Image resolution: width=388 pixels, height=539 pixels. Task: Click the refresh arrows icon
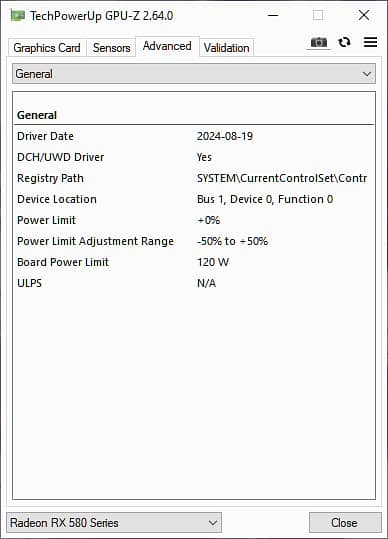click(344, 42)
